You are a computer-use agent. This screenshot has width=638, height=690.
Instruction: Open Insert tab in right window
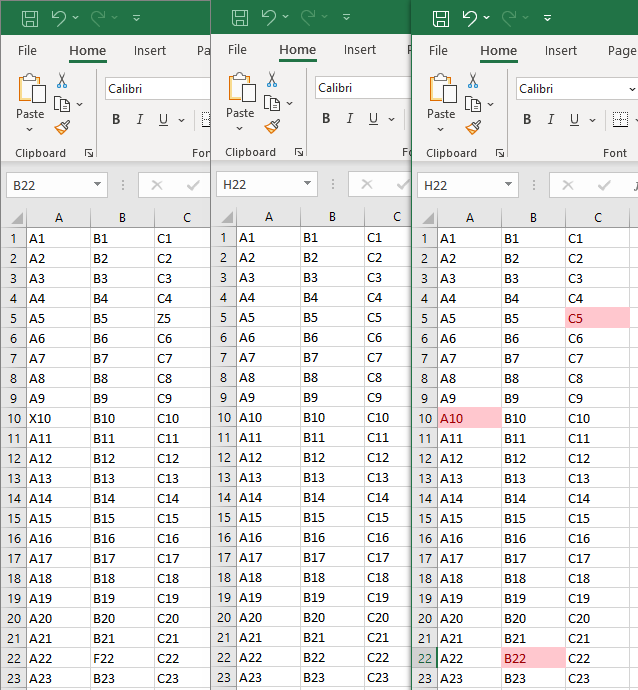pos(561,51)
